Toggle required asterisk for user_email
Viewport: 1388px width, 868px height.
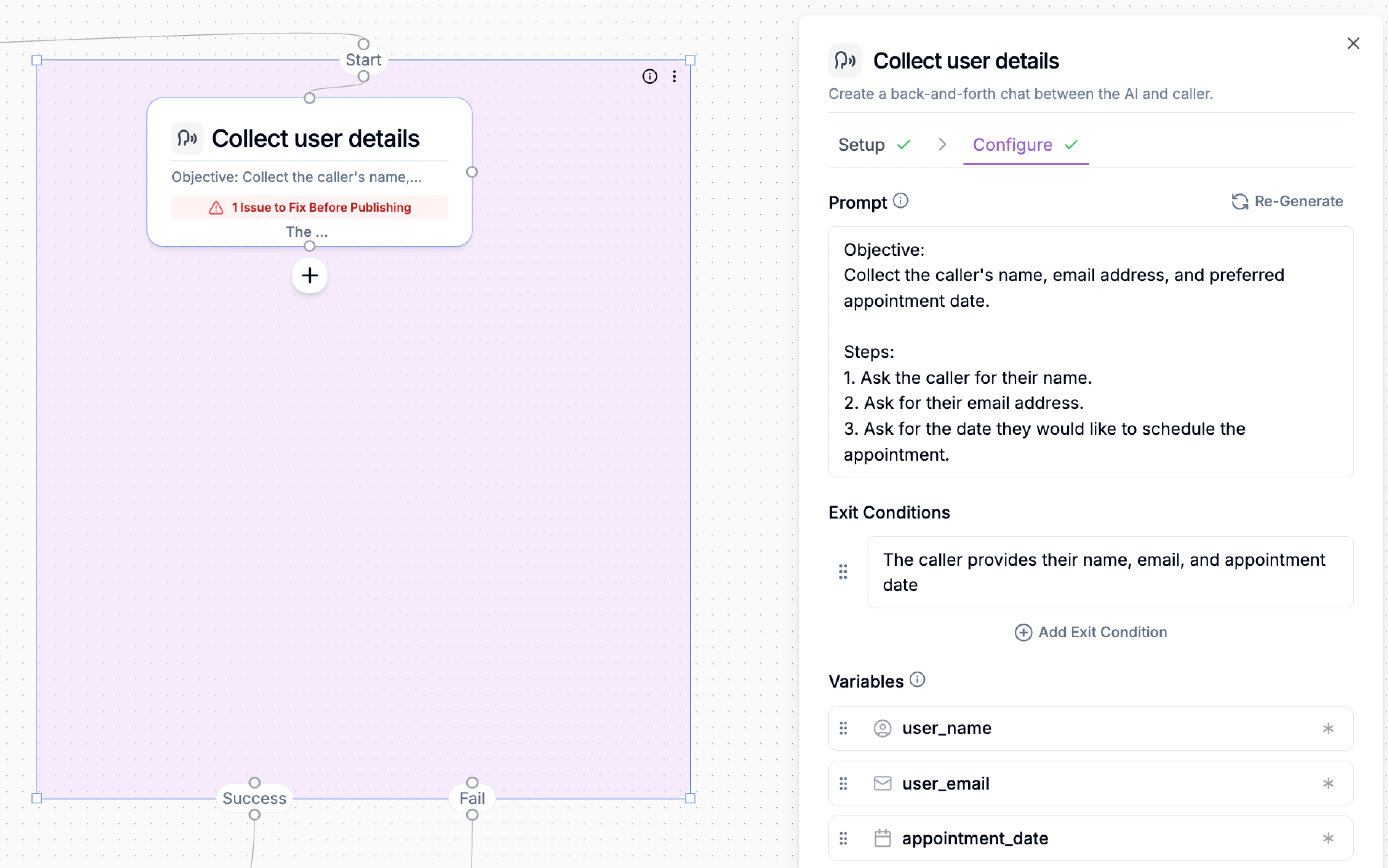tap(1328, 783)
